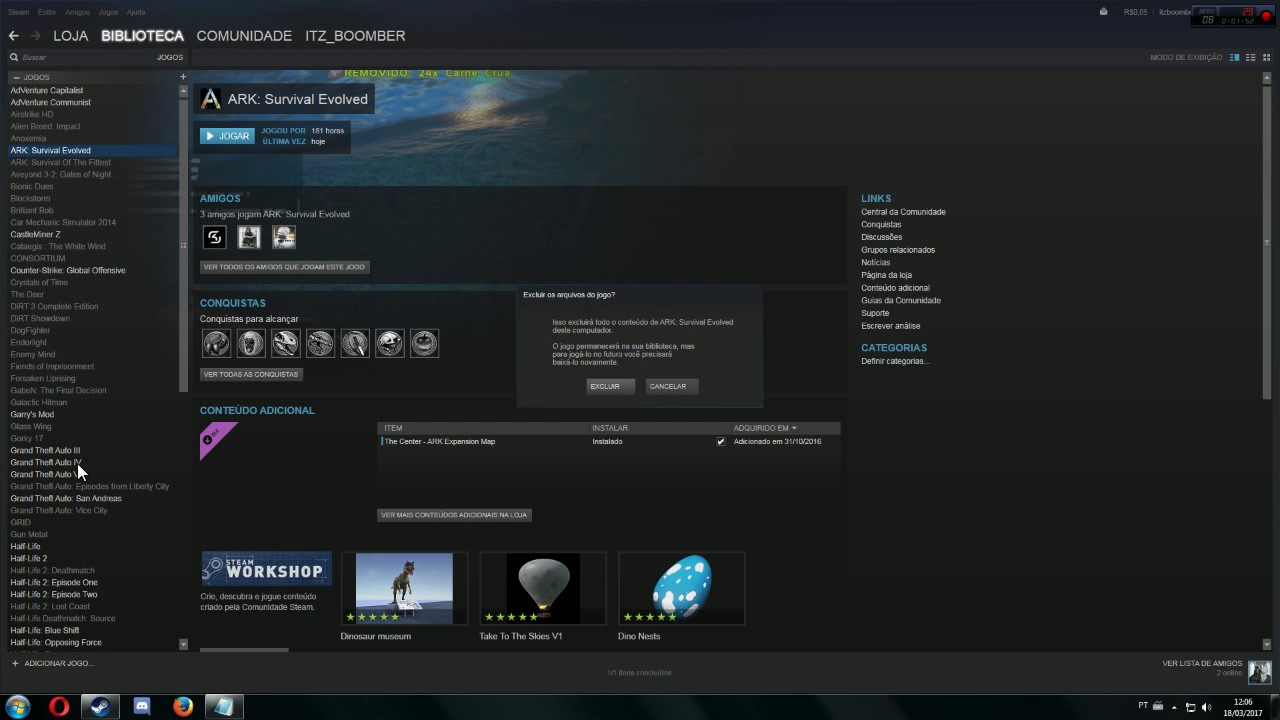This screenshot has height=720, width=1280.
Task: Open the fifth achievement icon
Action: 355,343
